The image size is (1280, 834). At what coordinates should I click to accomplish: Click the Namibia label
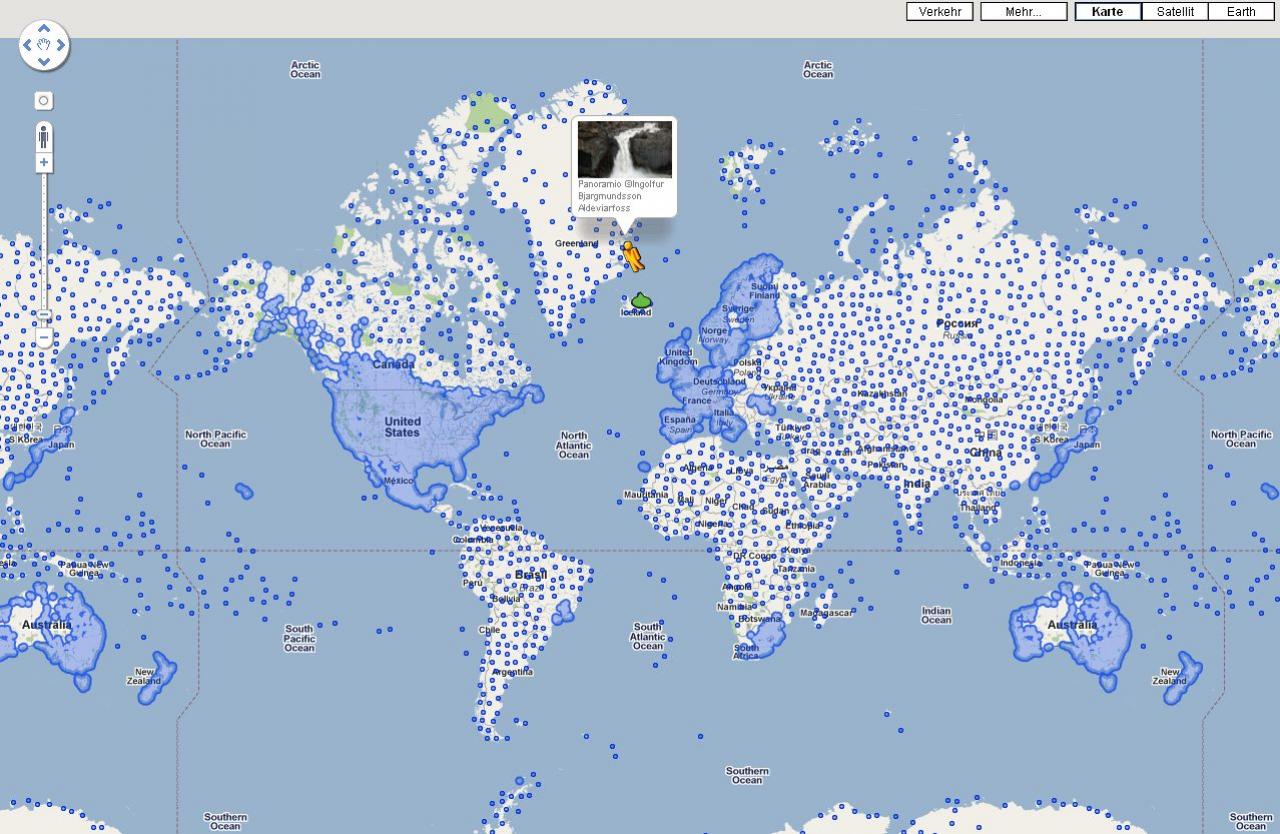(x=735, y=607)
